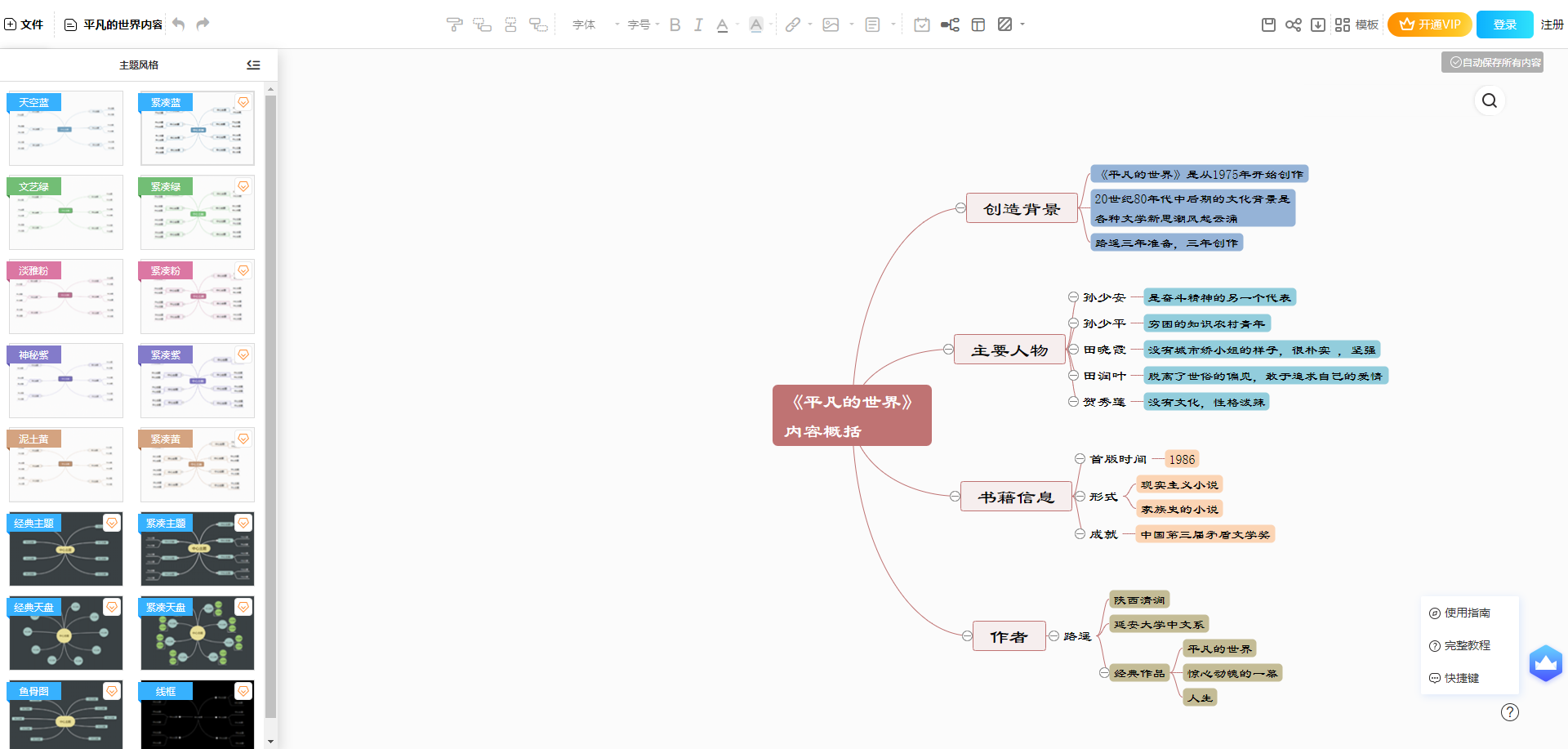Open the background dropdown arrow
Screen dimensions: 1568x749
click(x=1022, y=25)
